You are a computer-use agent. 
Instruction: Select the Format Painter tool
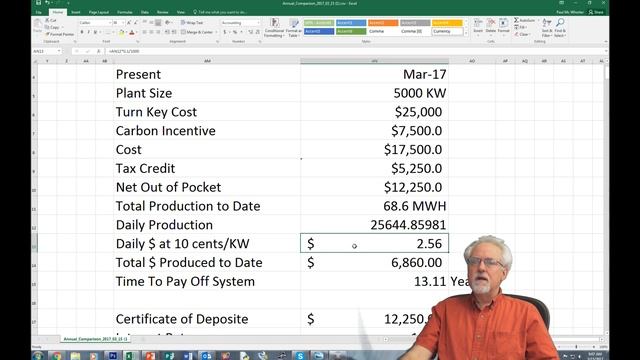click(x=60, y=34)
